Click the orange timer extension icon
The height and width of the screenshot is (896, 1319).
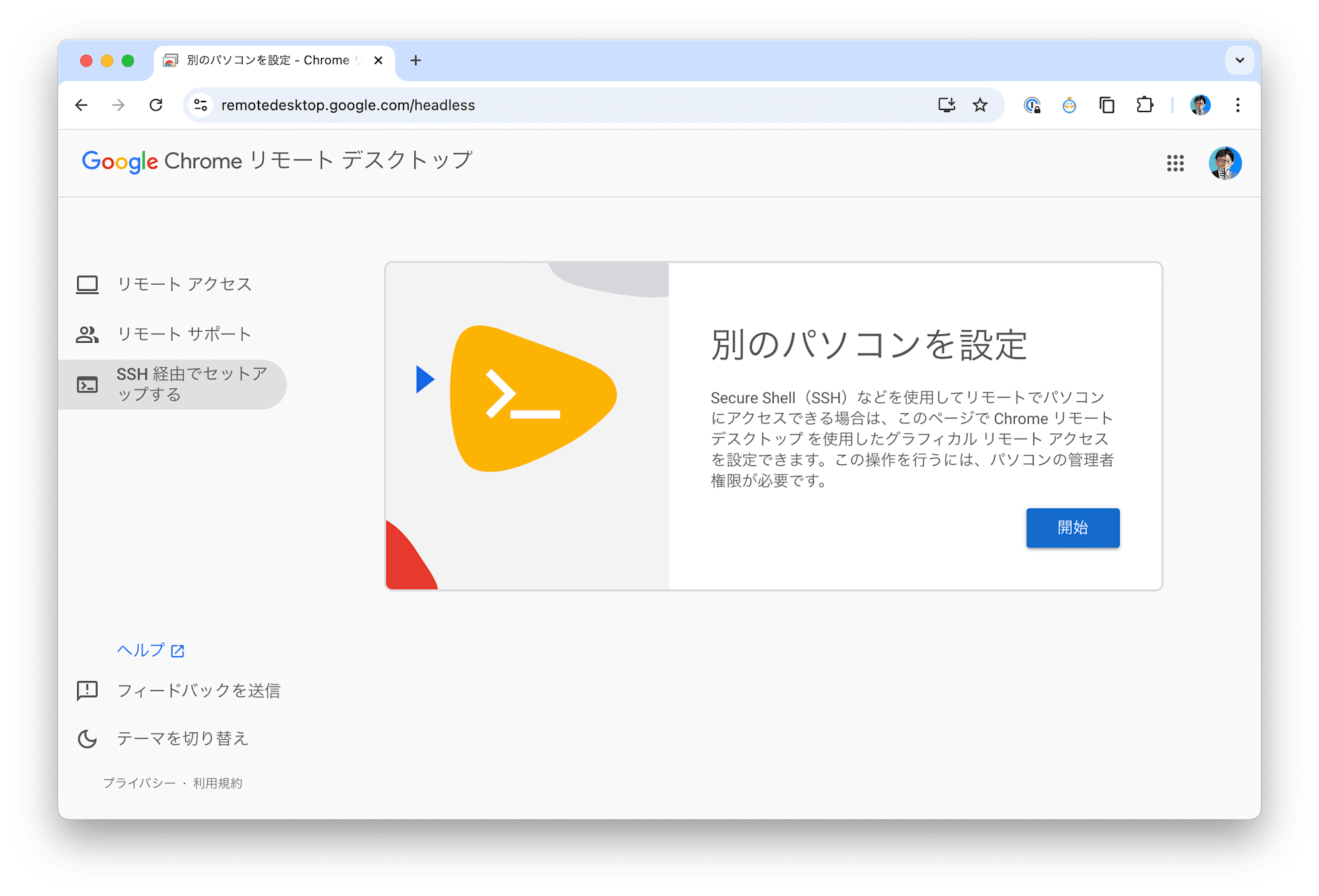point(1069,105)
